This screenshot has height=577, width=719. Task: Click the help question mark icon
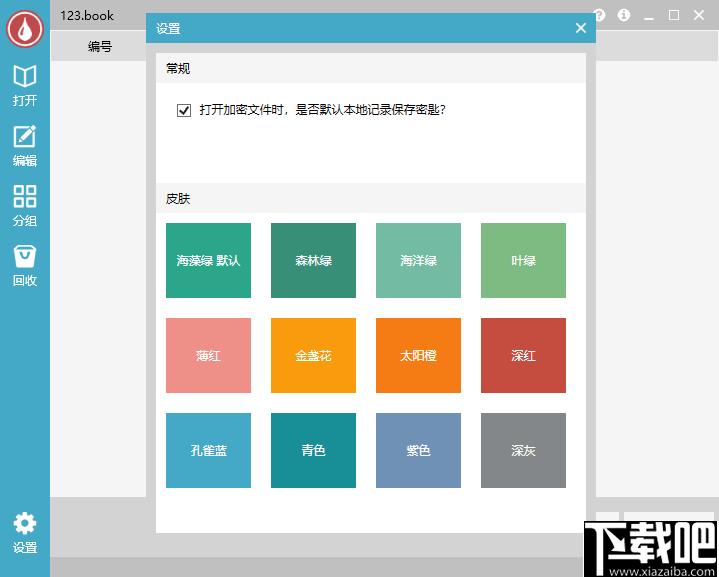[599, 15]
